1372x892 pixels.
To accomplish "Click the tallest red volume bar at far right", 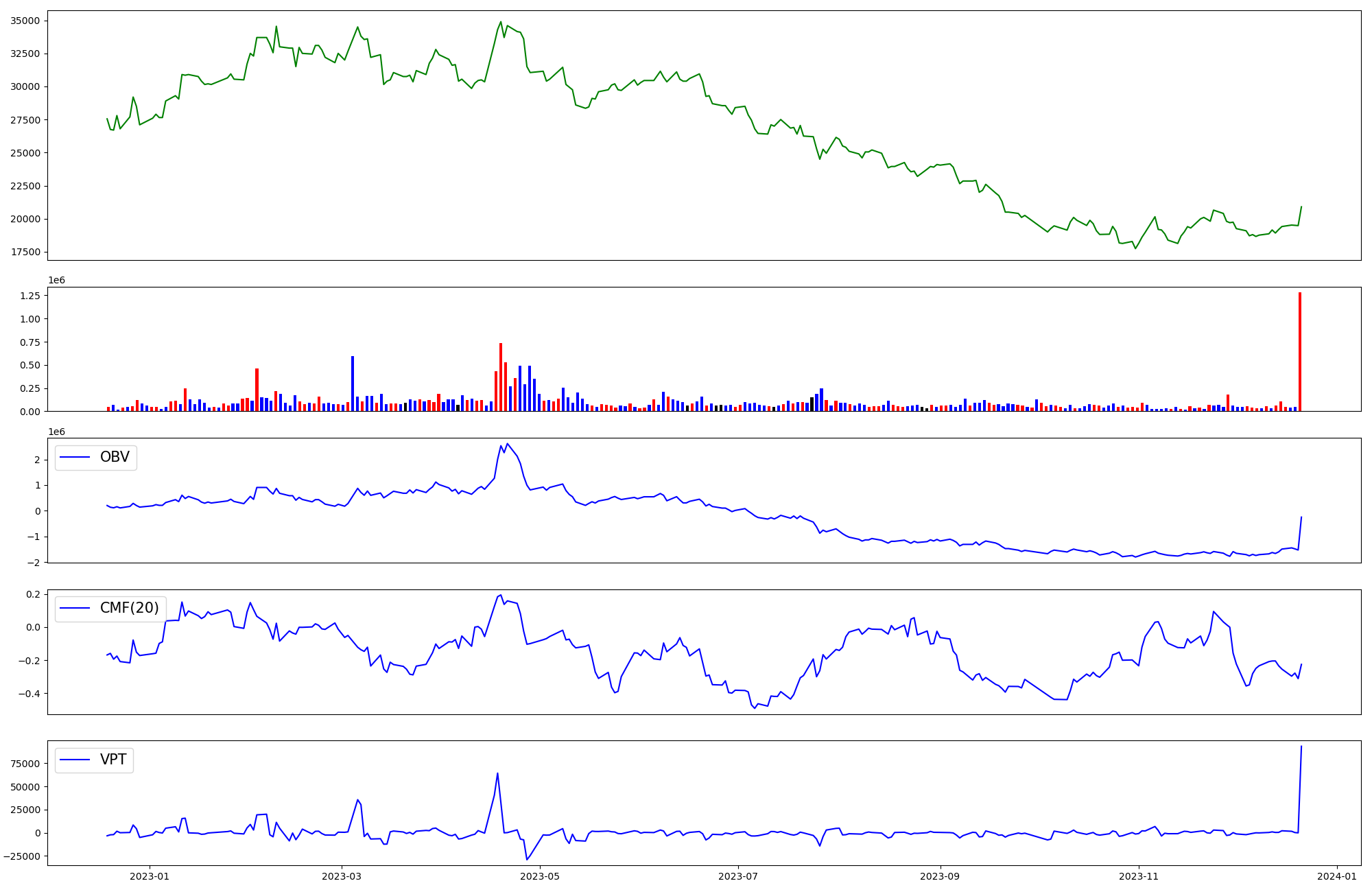I will (1299, 352).
